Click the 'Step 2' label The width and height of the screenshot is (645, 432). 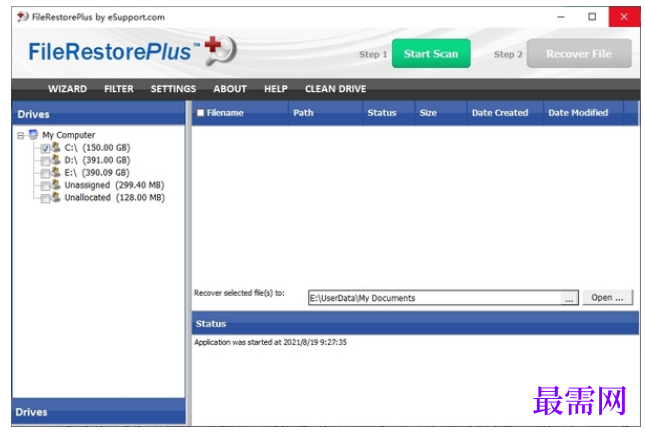click(508, 54)
